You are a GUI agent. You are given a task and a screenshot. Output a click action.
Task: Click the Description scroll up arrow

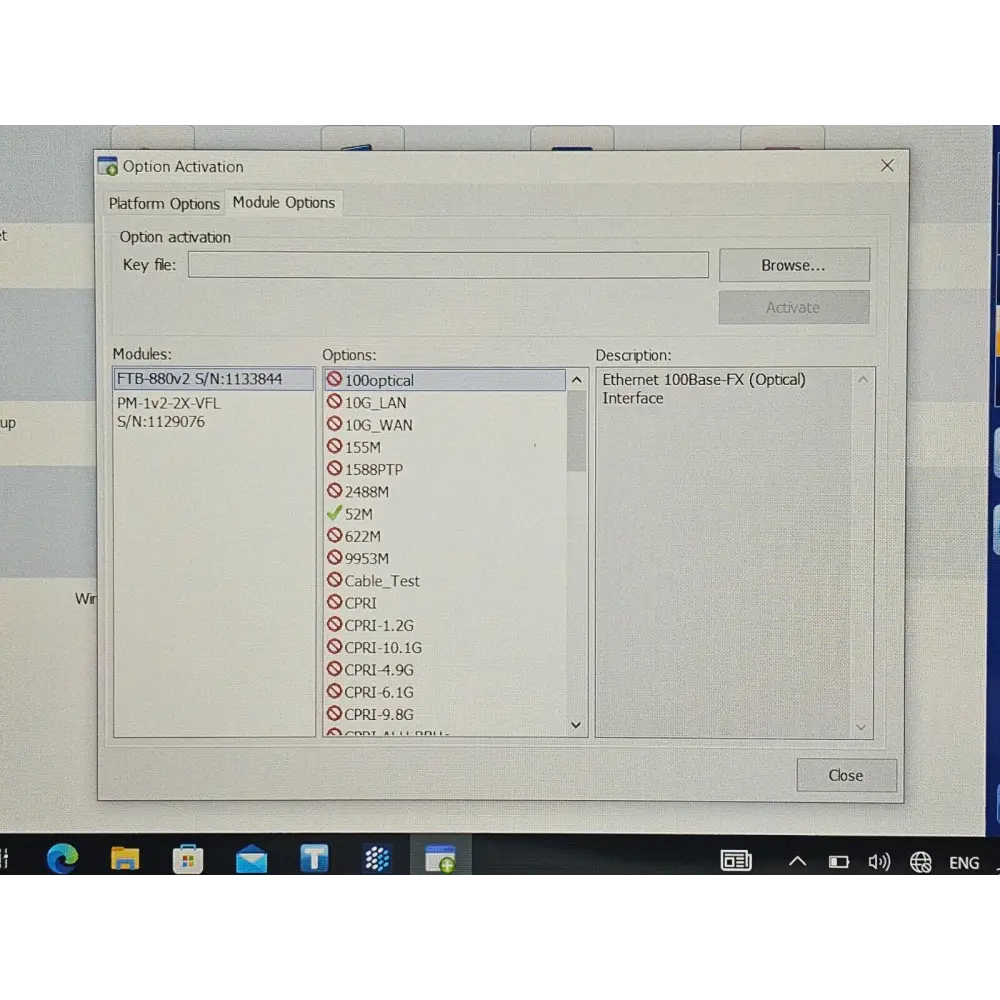point(862,380)
